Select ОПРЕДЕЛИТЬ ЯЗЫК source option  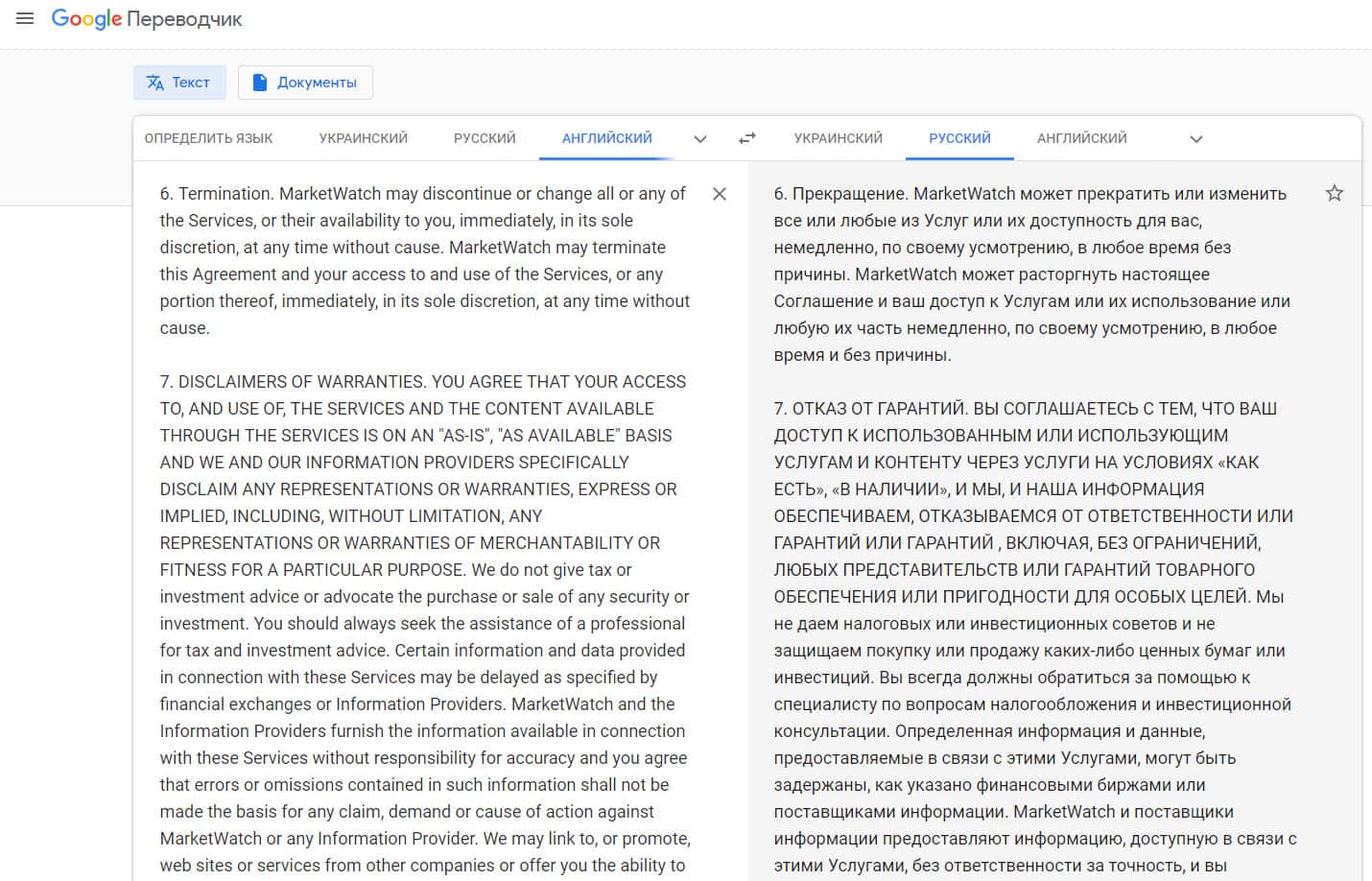coord(208,138)
